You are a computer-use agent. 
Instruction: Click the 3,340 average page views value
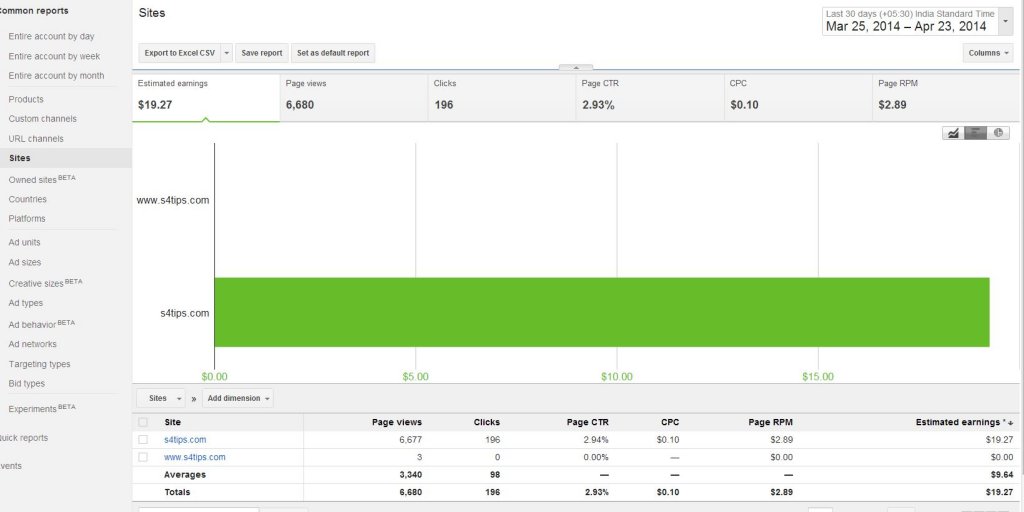point(411,475)
